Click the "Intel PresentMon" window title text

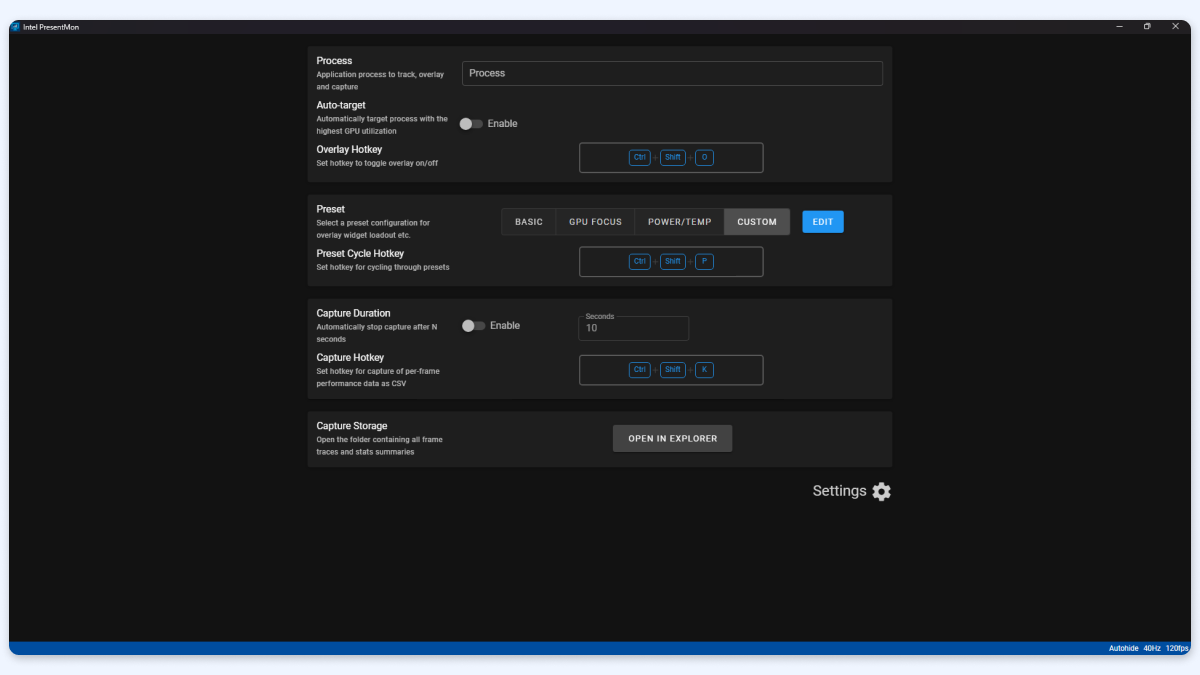[51, 27]
